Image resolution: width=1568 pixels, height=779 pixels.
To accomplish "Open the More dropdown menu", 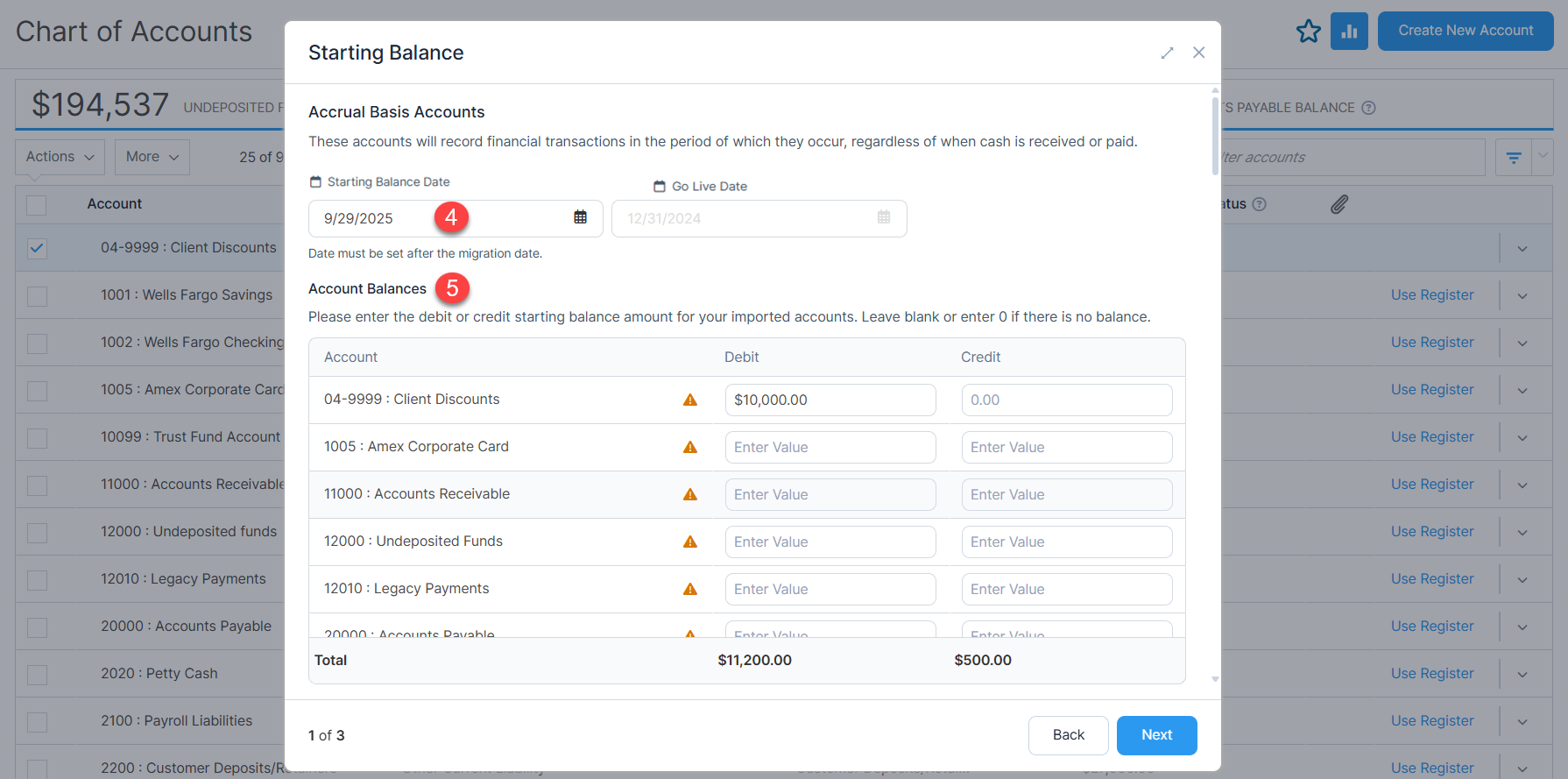I will point(152,157).
